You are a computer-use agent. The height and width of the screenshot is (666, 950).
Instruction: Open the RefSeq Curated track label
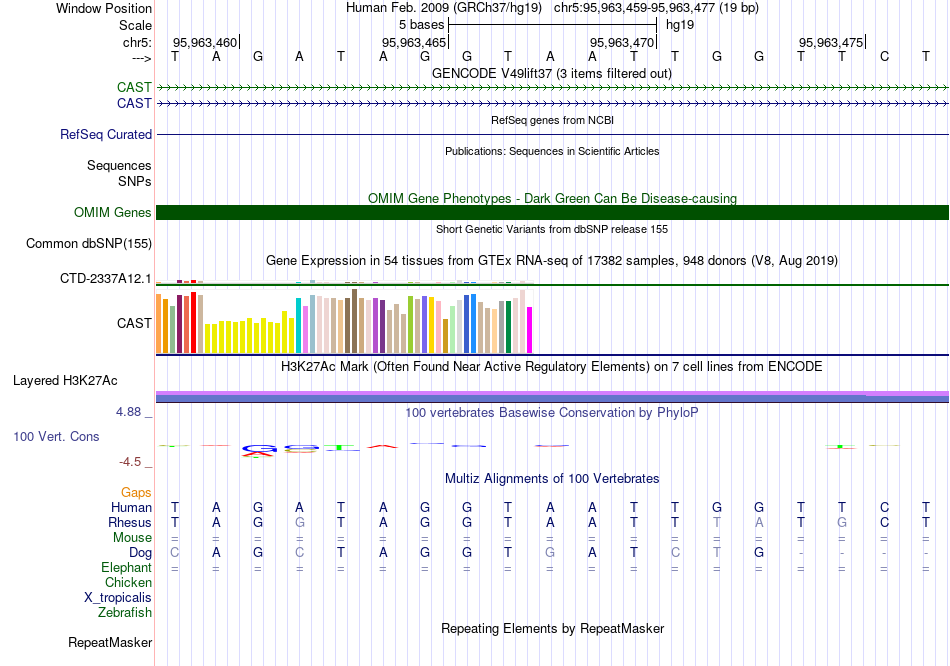[x=106, y=135]
